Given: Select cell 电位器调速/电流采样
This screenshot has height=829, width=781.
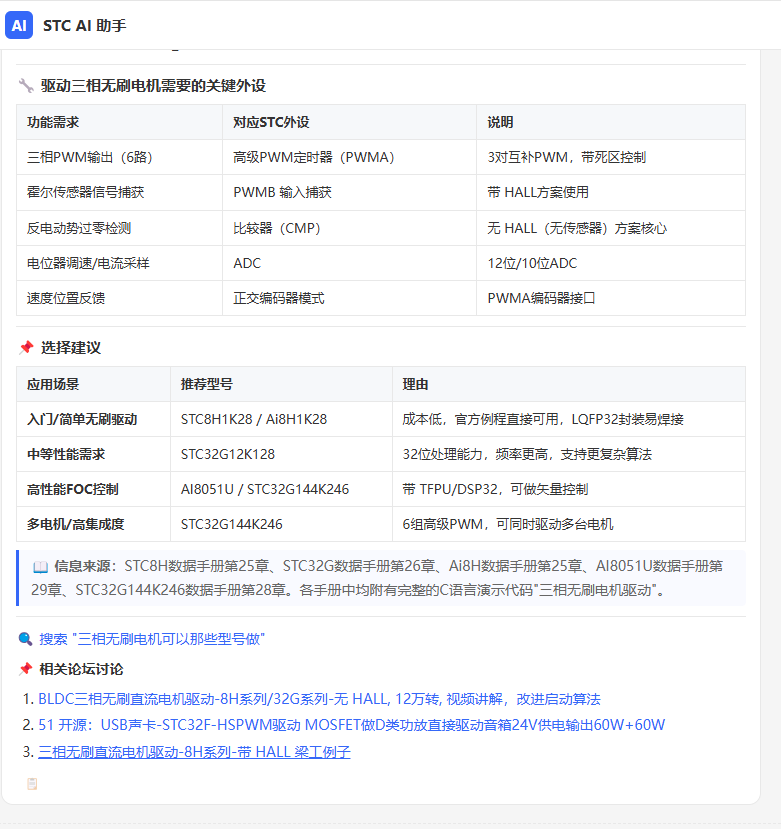Looking at the screenshot, I should tap(120, 263).
